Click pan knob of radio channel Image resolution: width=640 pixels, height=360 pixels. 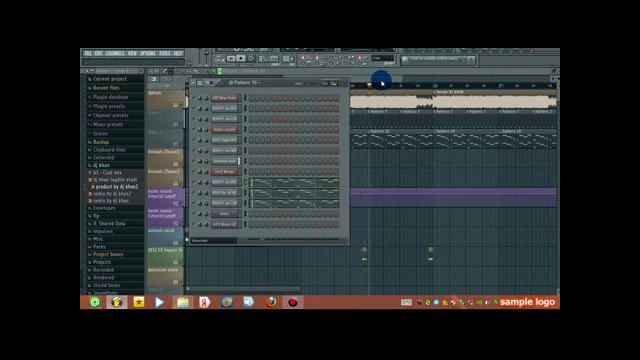[200, 213]
